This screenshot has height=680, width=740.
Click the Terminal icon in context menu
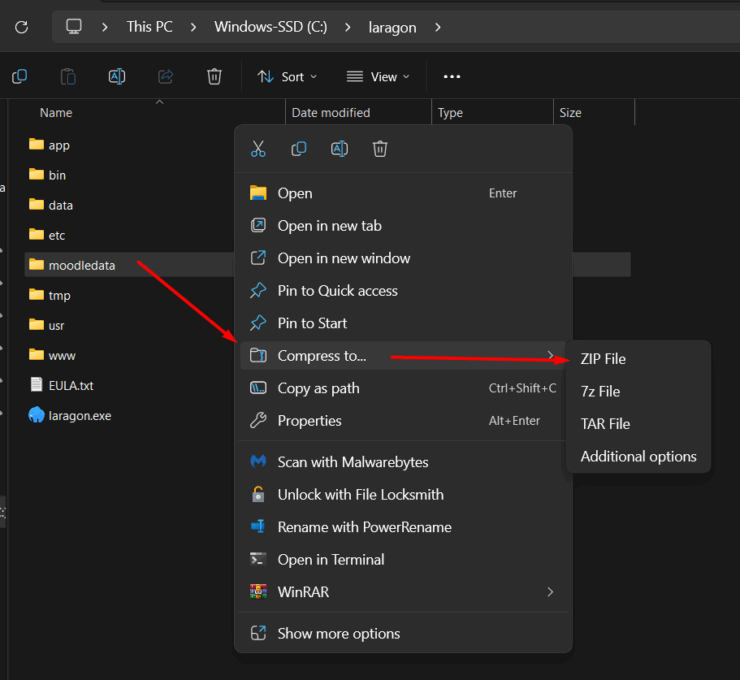(x=258, y=559)
